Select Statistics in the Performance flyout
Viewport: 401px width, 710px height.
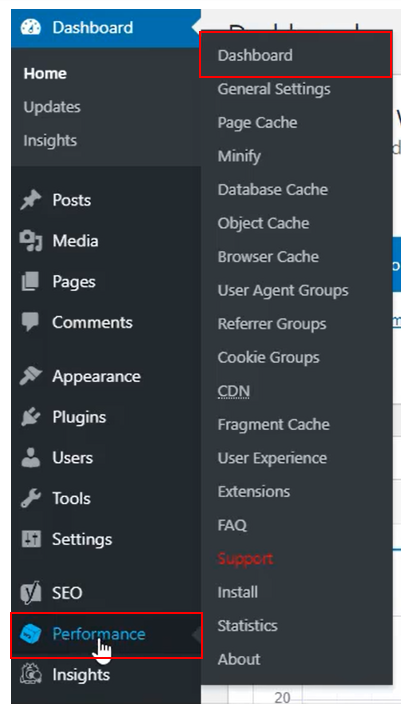pyautogui.click(x=247, y=626)
